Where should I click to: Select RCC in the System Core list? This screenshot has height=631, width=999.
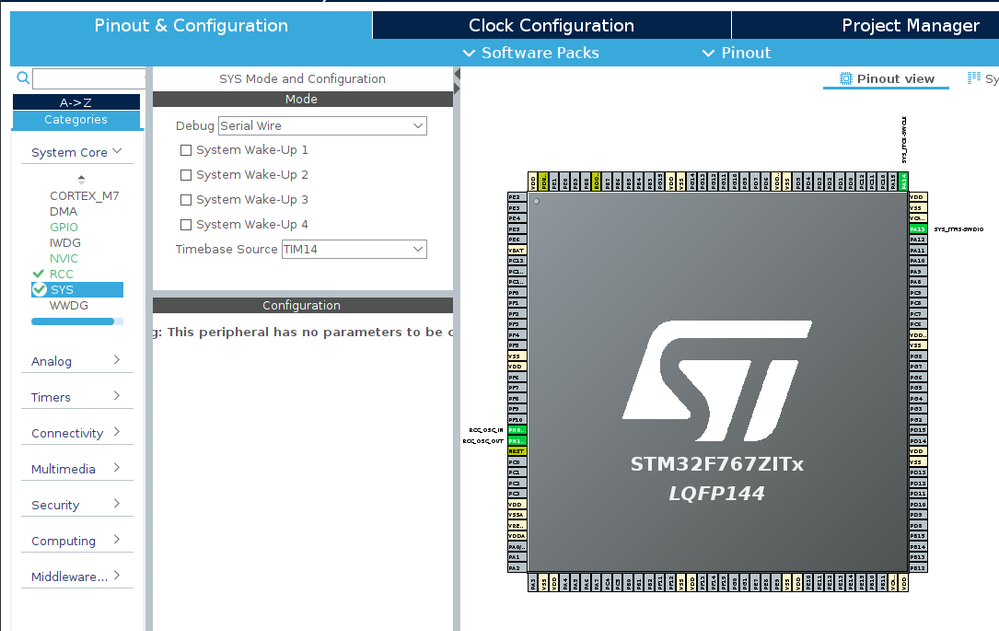tap(61, 274)
